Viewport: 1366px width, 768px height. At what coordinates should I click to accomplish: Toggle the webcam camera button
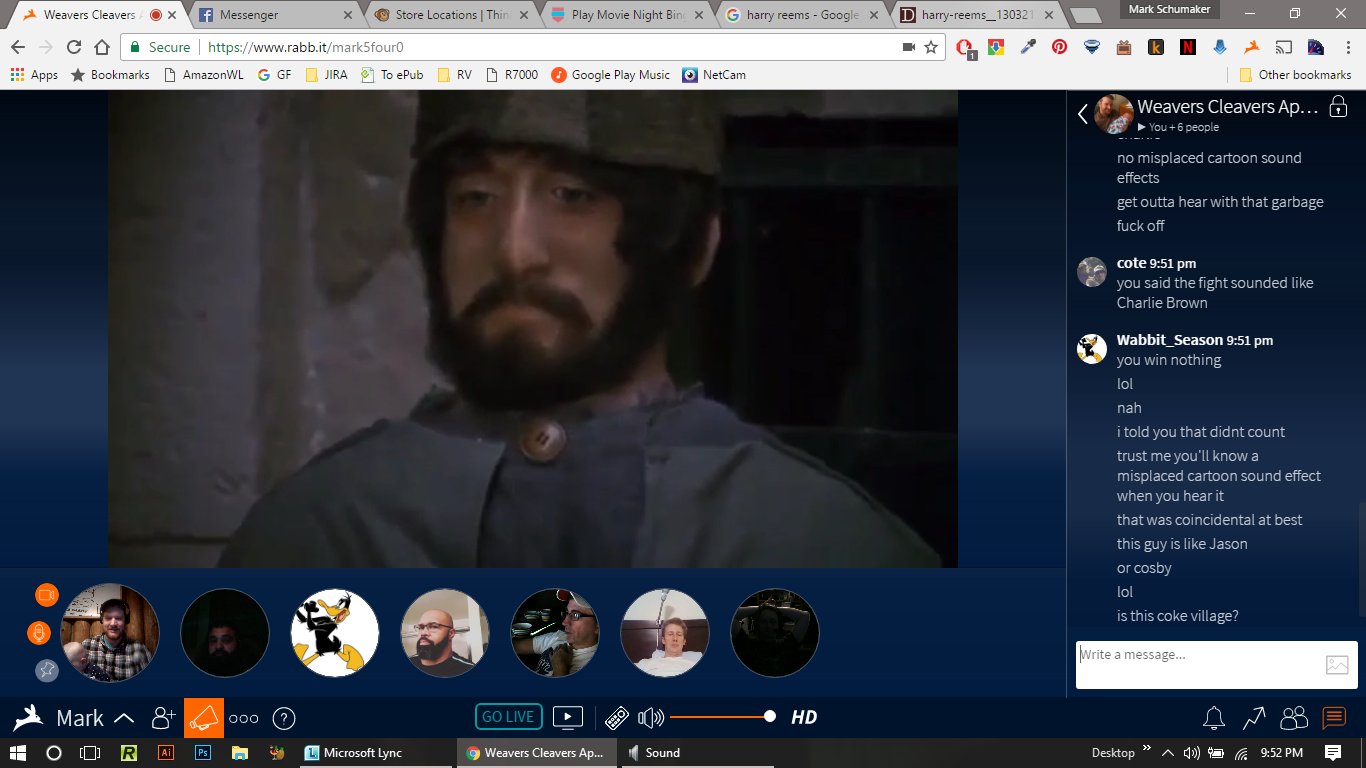click(47, 595)
